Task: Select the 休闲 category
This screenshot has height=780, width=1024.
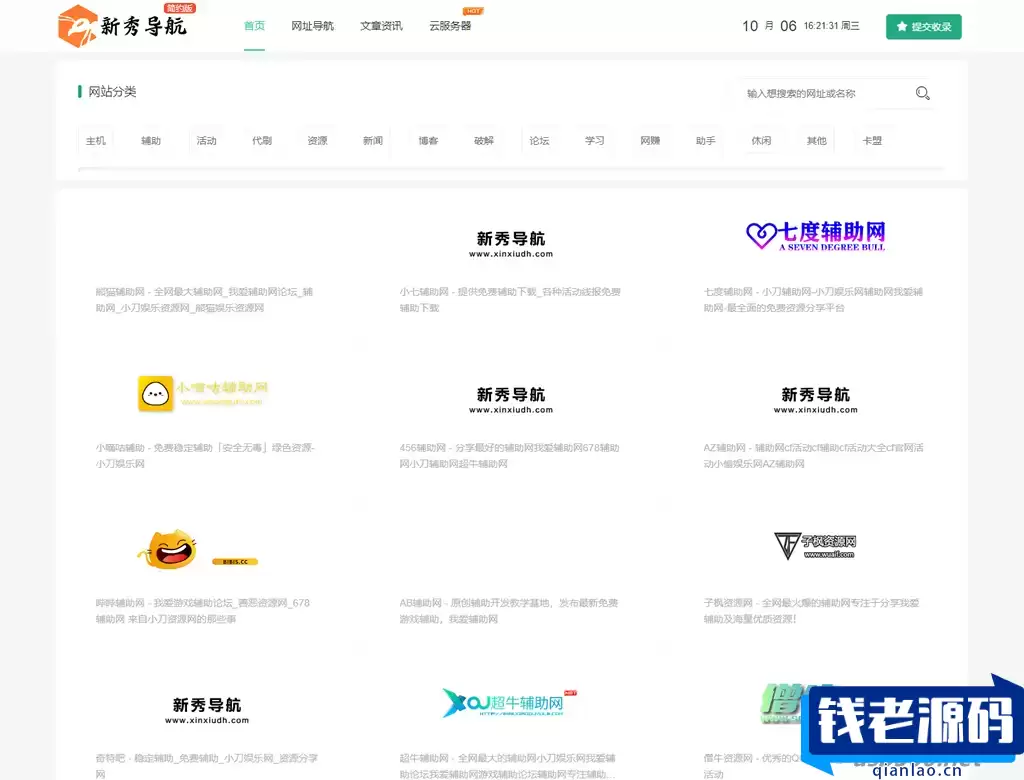Action: pos(761,140)
